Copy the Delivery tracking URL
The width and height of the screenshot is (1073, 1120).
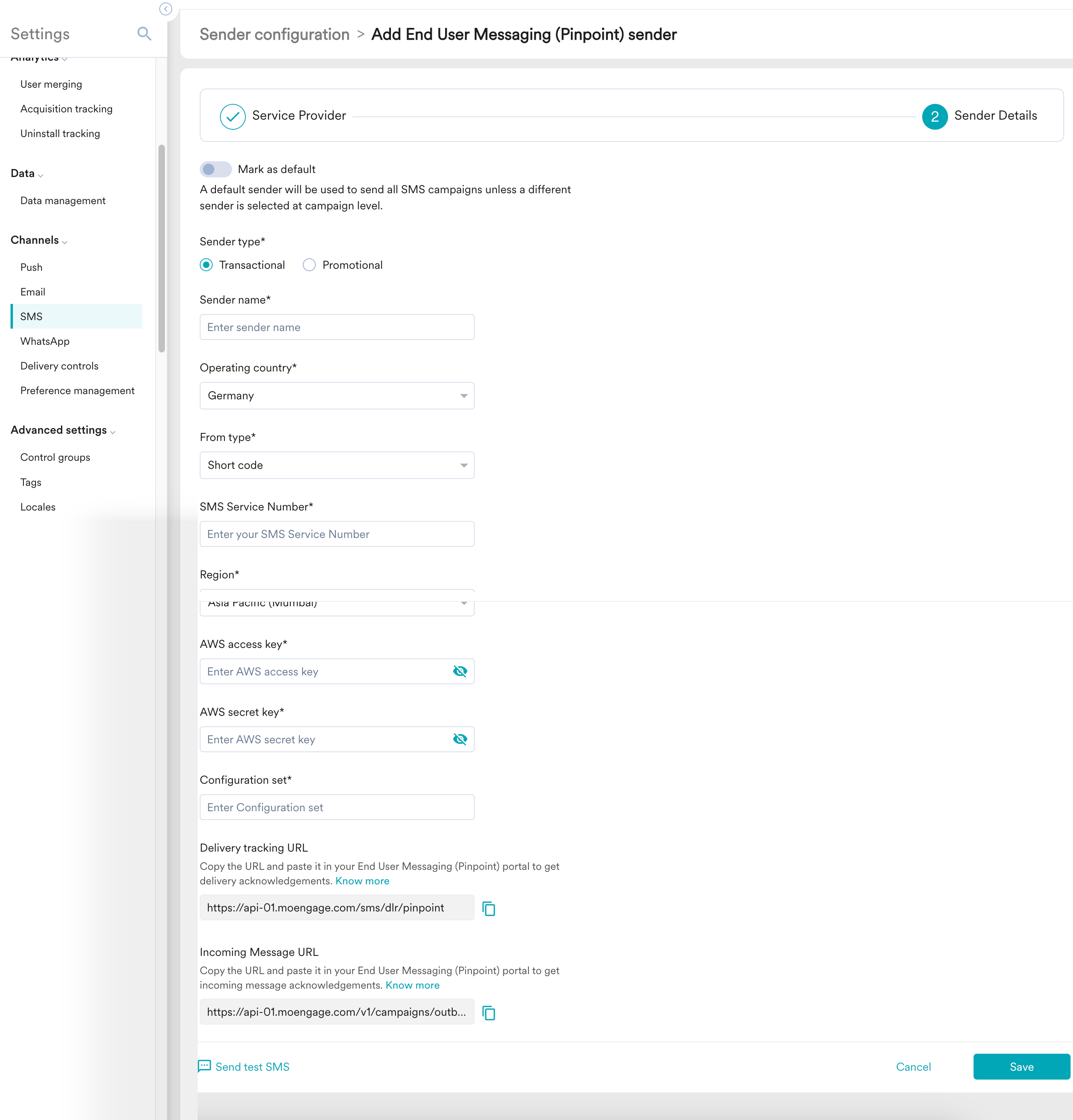click(x=489, y=908)
